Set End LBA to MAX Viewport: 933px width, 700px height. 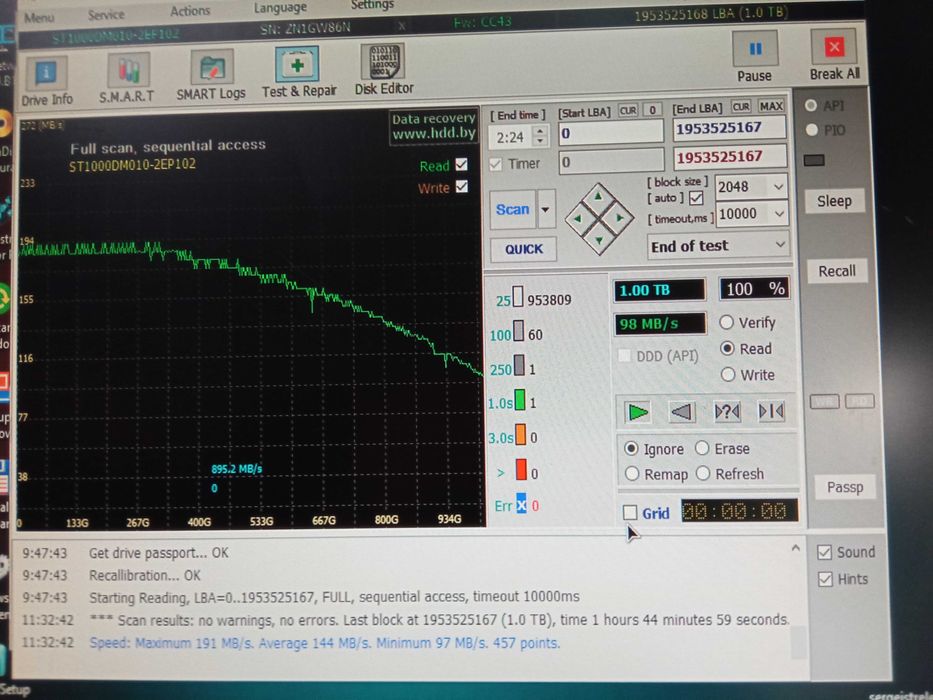pyautogui.click(x=771, y=107)
